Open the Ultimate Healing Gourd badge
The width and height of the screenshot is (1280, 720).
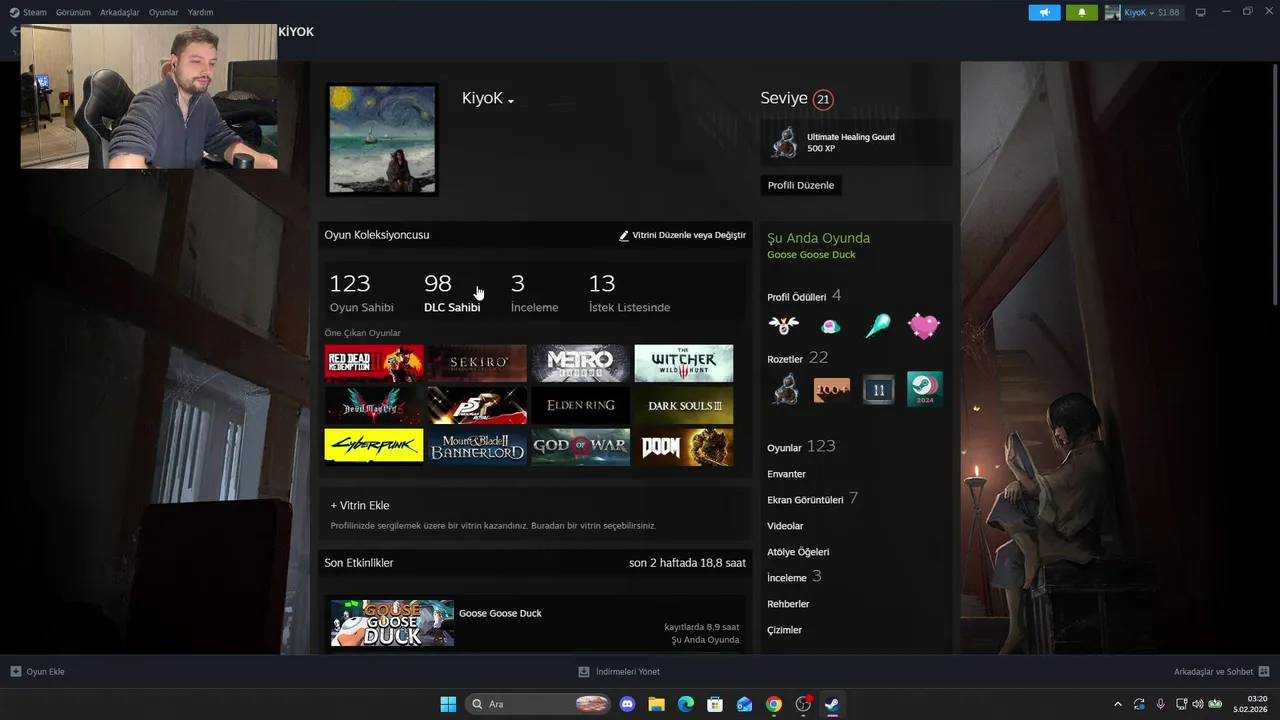click(856, 142)
